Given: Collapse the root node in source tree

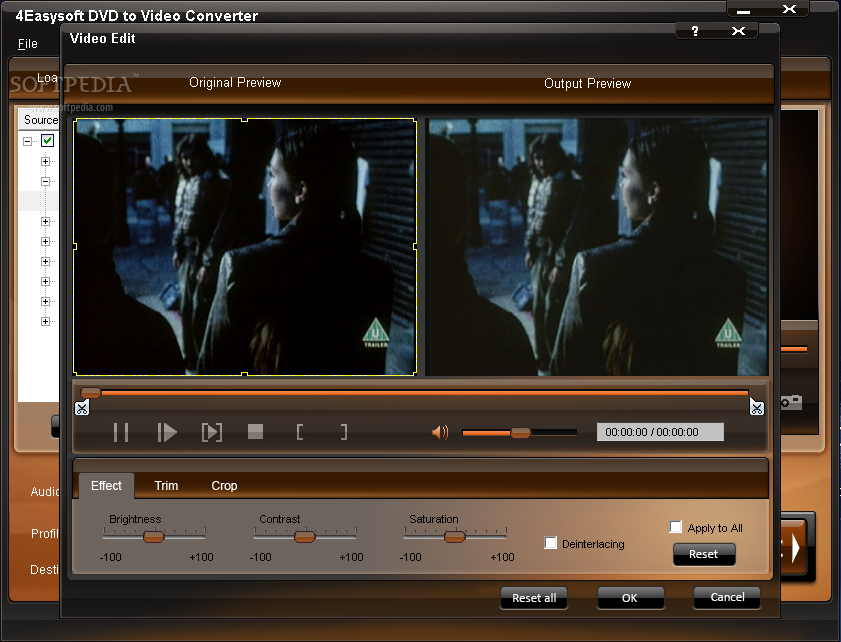Looking at the screenshot, I should click(27, 141).
